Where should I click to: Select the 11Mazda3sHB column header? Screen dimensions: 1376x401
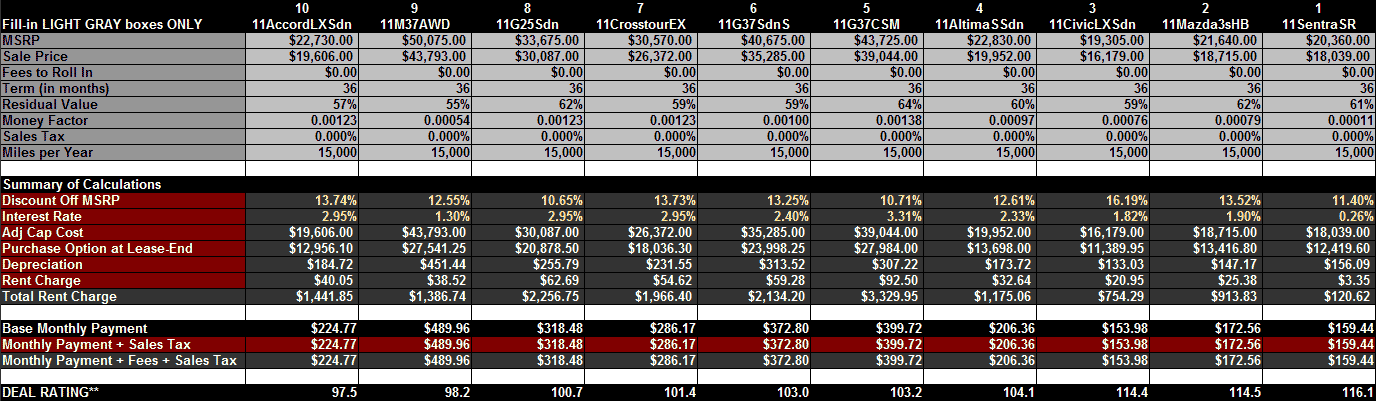1206,23
